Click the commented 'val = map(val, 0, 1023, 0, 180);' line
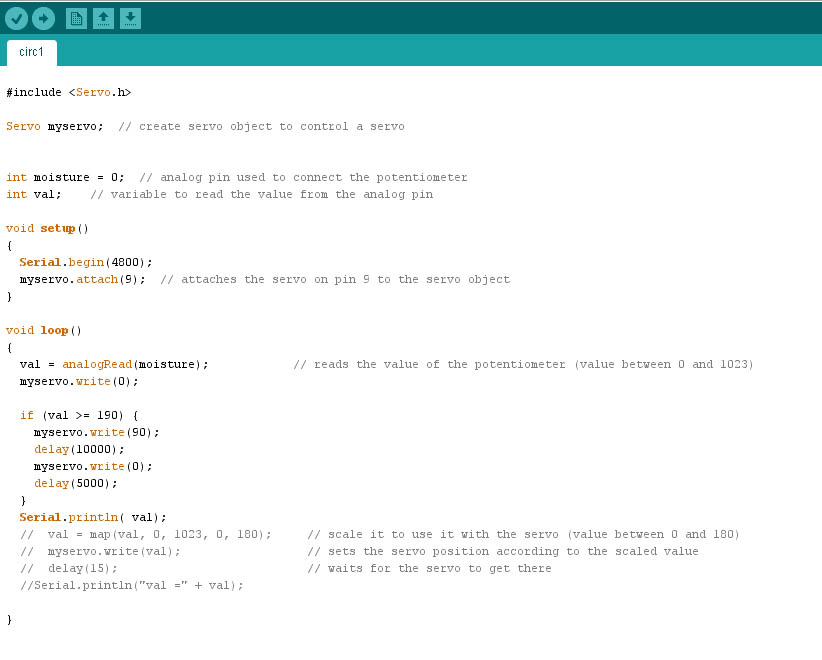 click(x=146, y=534)
